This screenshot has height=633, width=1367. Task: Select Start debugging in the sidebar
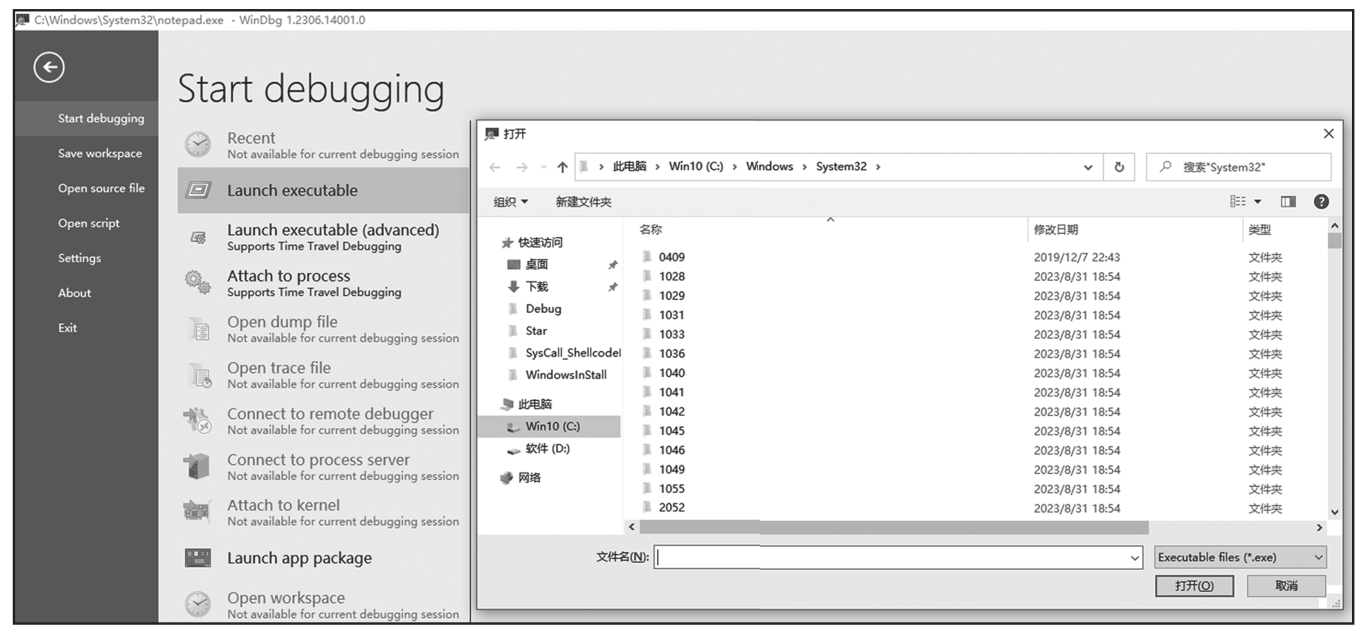coord(86,118)
